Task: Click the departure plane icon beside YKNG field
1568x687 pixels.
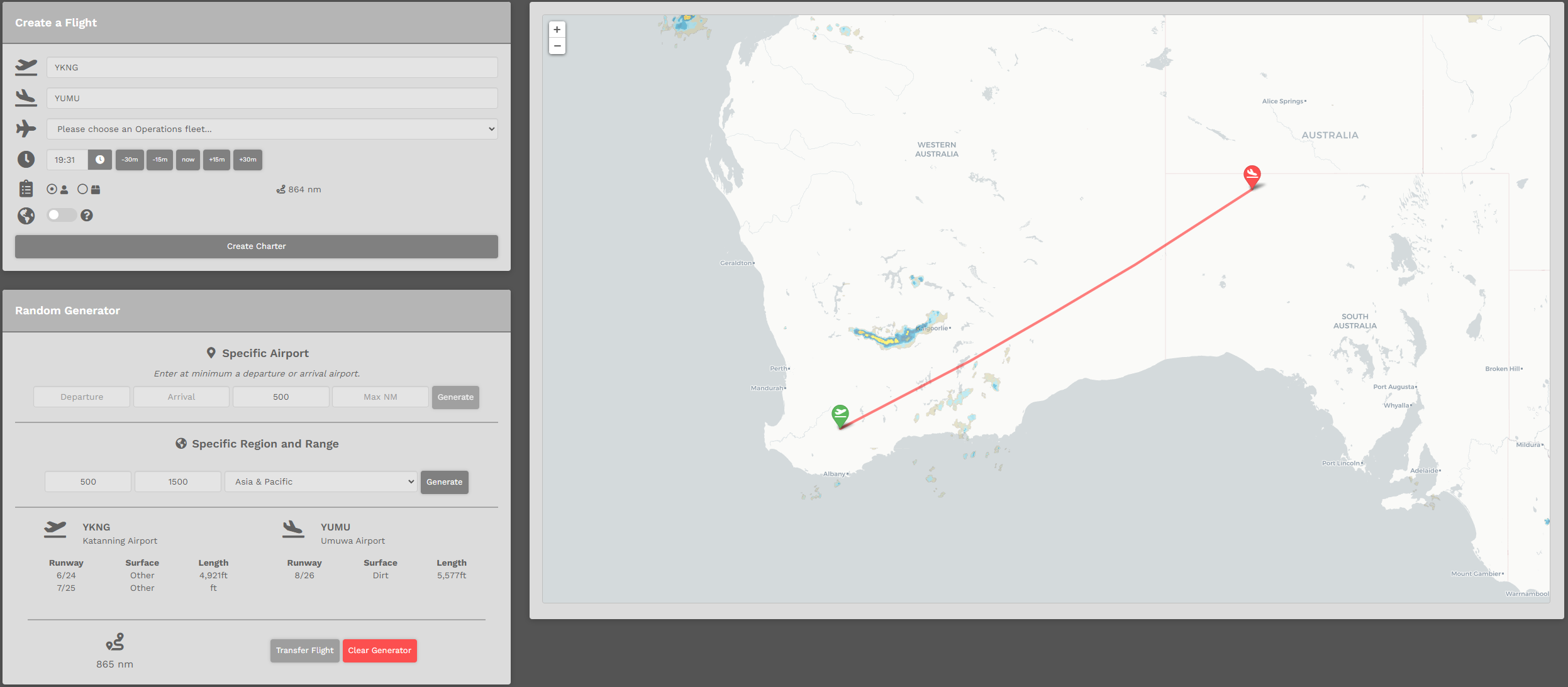Action: (x=26, y=67)
